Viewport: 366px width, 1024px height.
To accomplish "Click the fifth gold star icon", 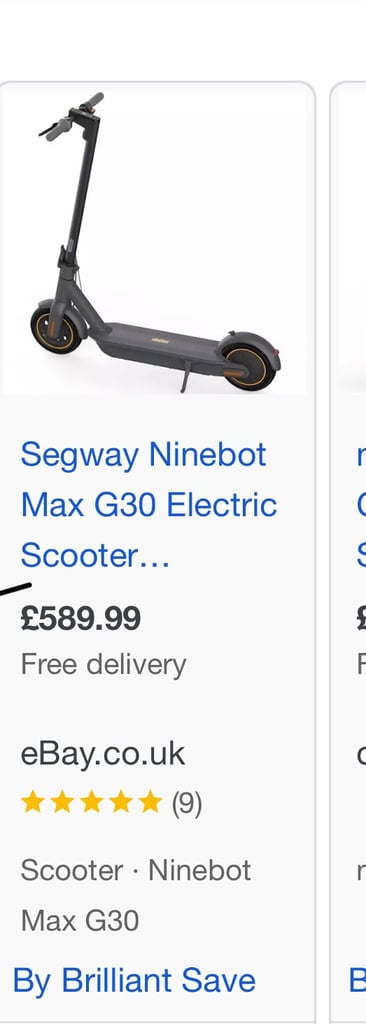I will coord(150,801).
